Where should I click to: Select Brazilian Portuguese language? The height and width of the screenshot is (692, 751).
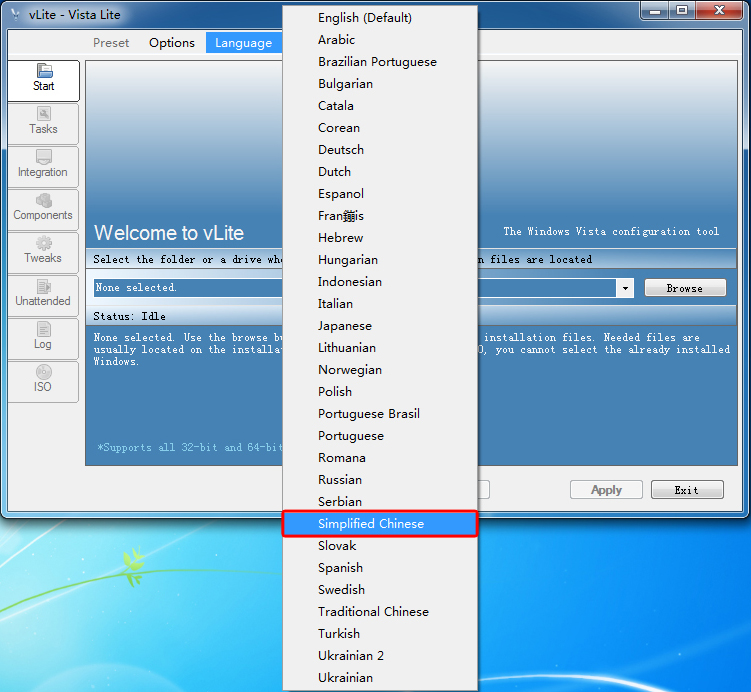(380, 62)
